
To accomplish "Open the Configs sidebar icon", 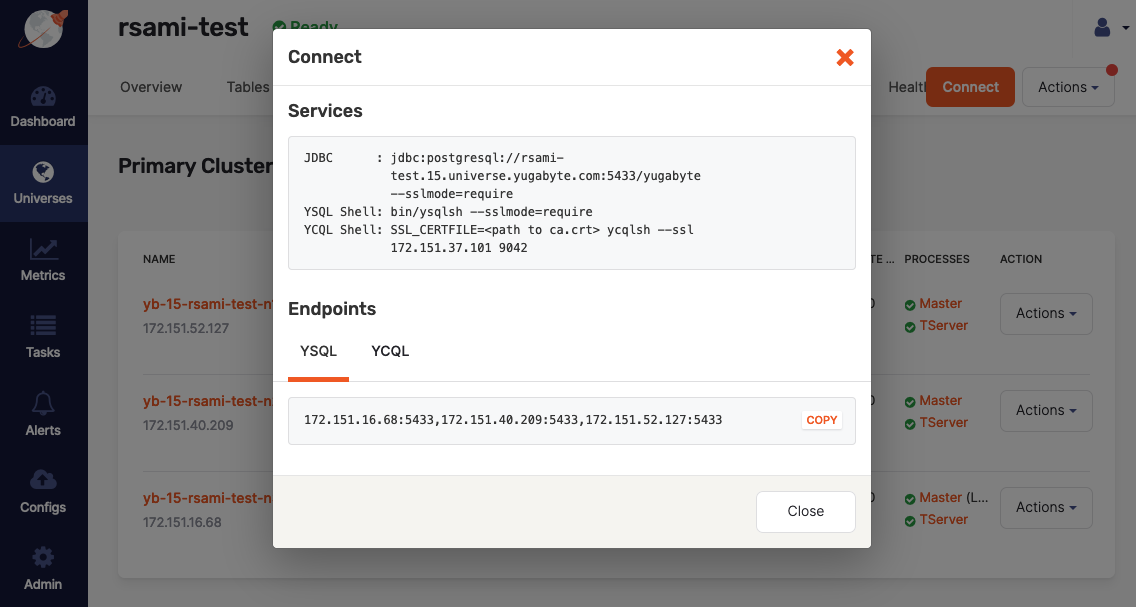I will tap(43, 491).
